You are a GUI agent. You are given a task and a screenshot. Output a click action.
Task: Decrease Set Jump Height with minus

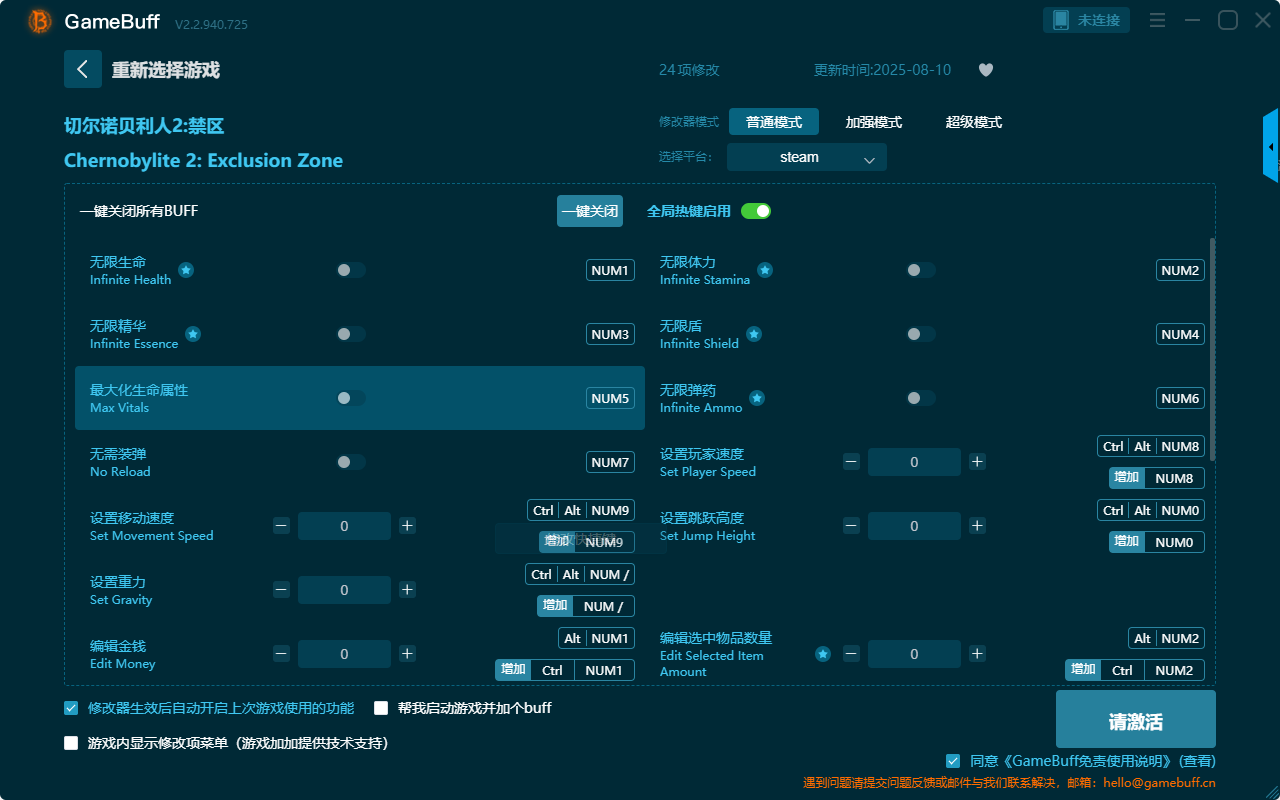tap(851, 526)
